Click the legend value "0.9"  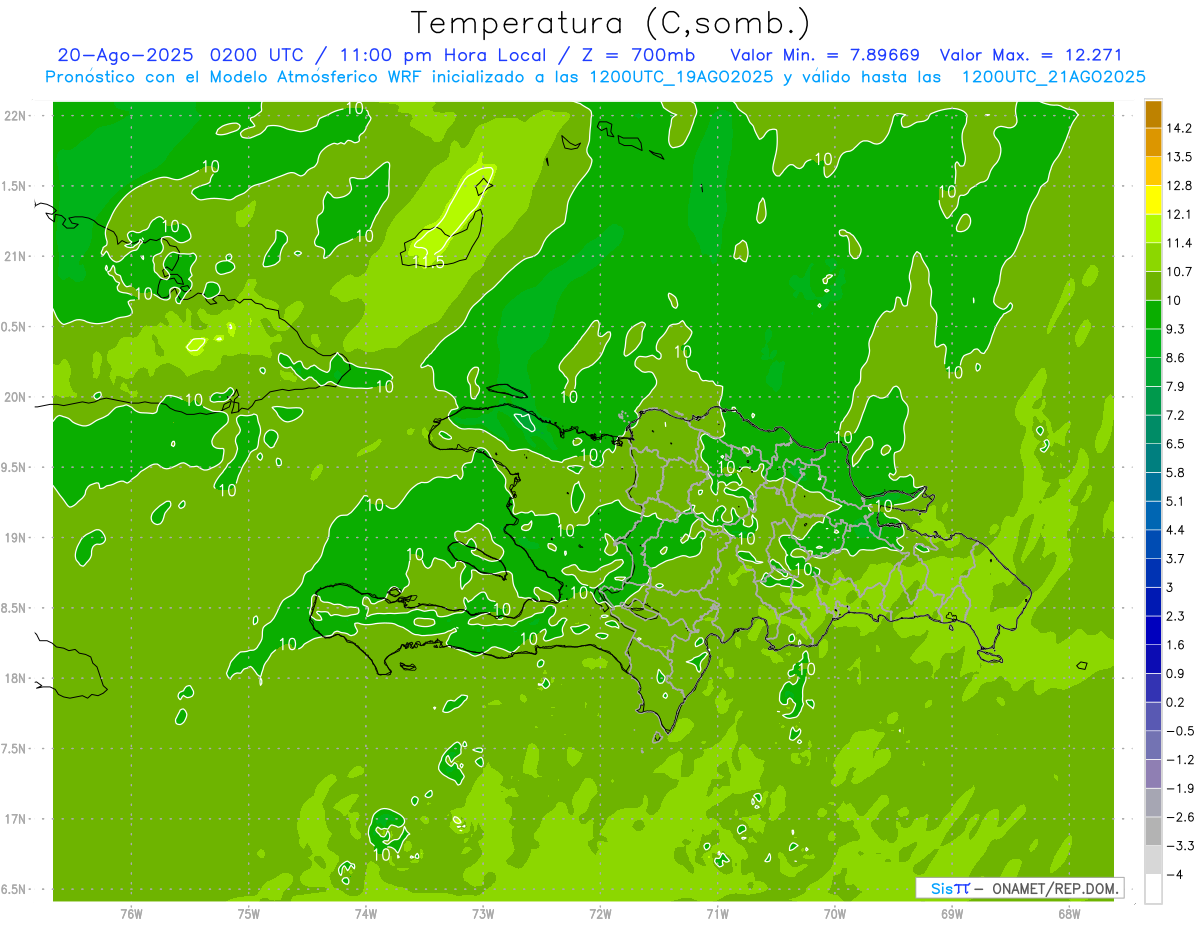1176,673
